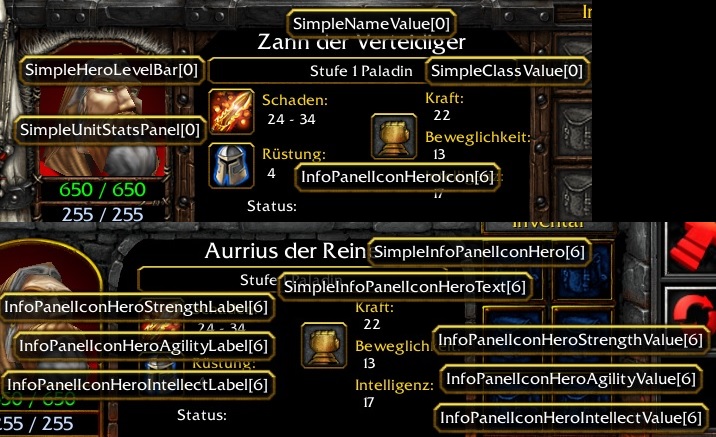This screenshot has width=716, height=437.
Task: Click the InfoPanelIconHeroIcon[6] label
Action: [x=397, y=177]
